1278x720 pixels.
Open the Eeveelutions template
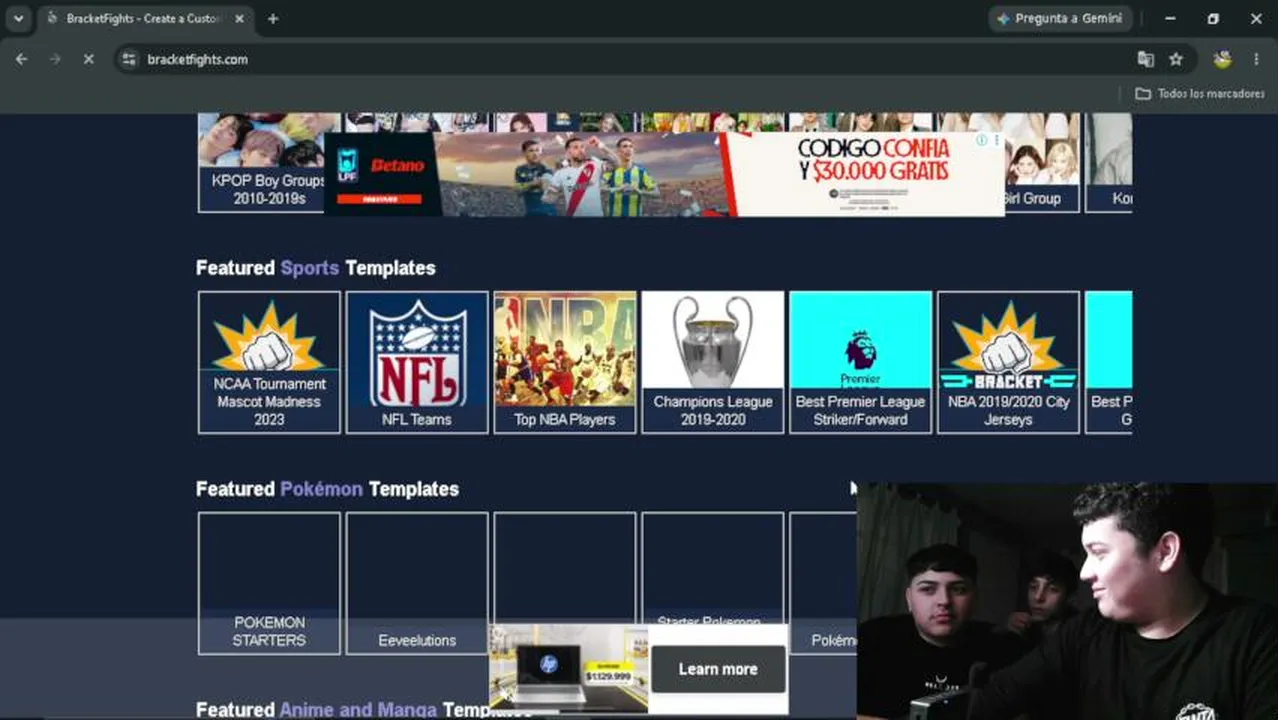click(417, 583)
